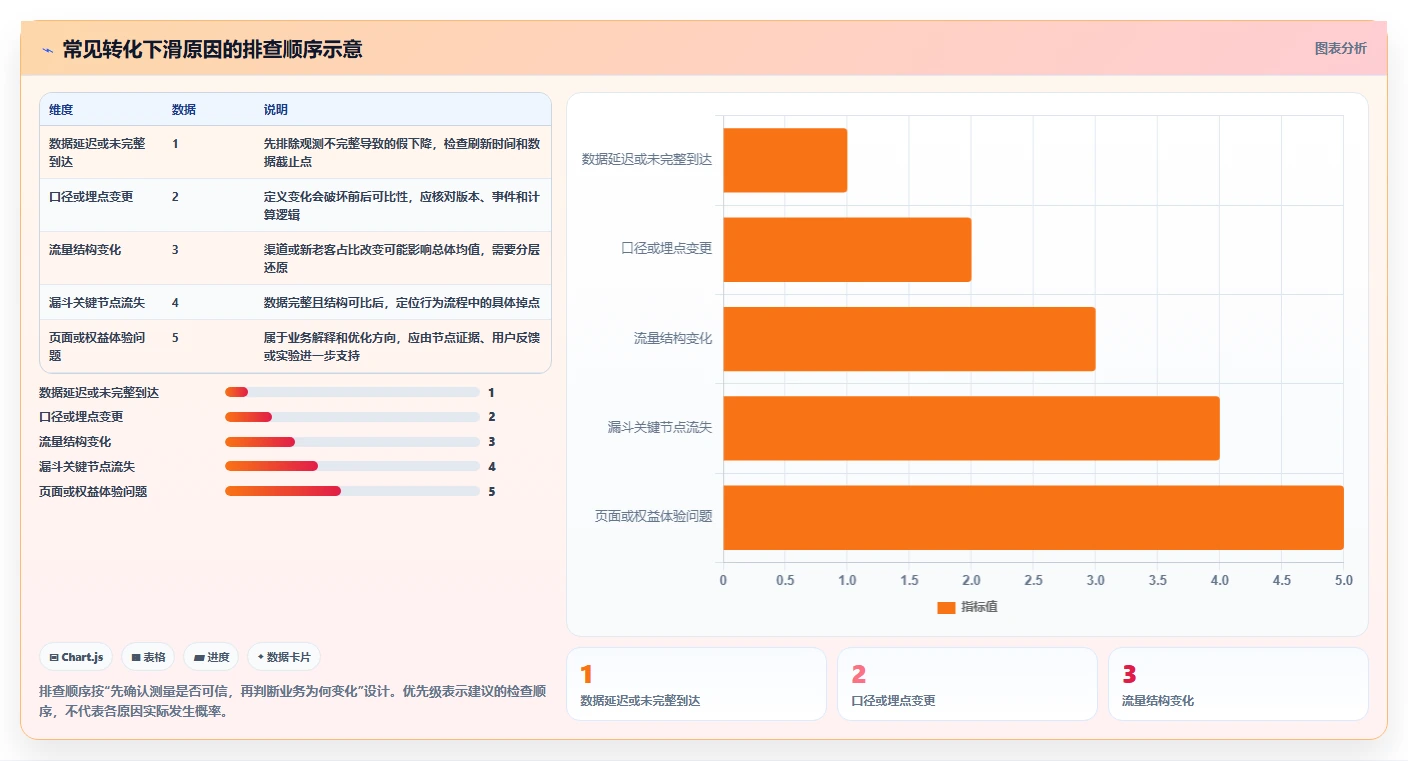This screenshot has height=761, width=1408.
Task: Click progress value 5 beside 页面或权益体验问题
Action: click(x=491, y=491)
